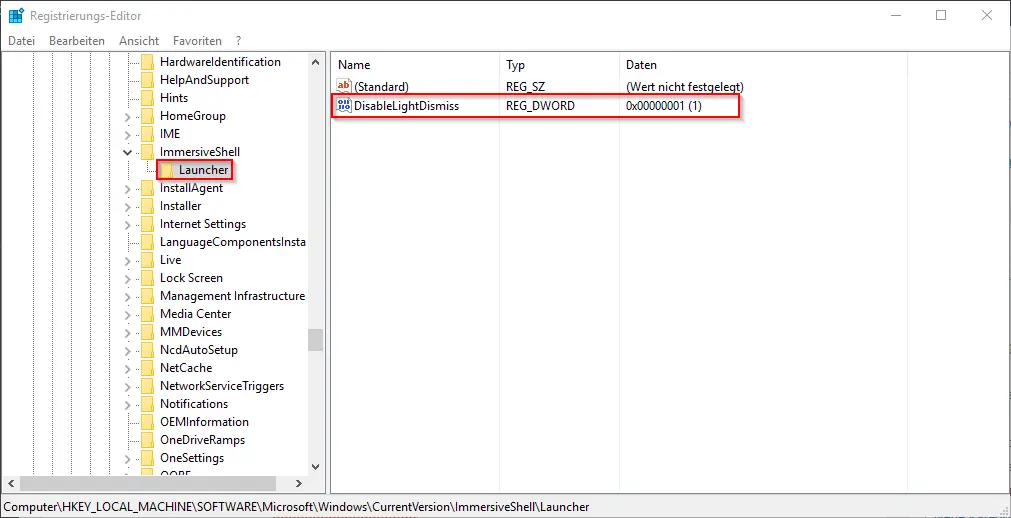Expand the Lock Screen key

(x=128, y=279)
